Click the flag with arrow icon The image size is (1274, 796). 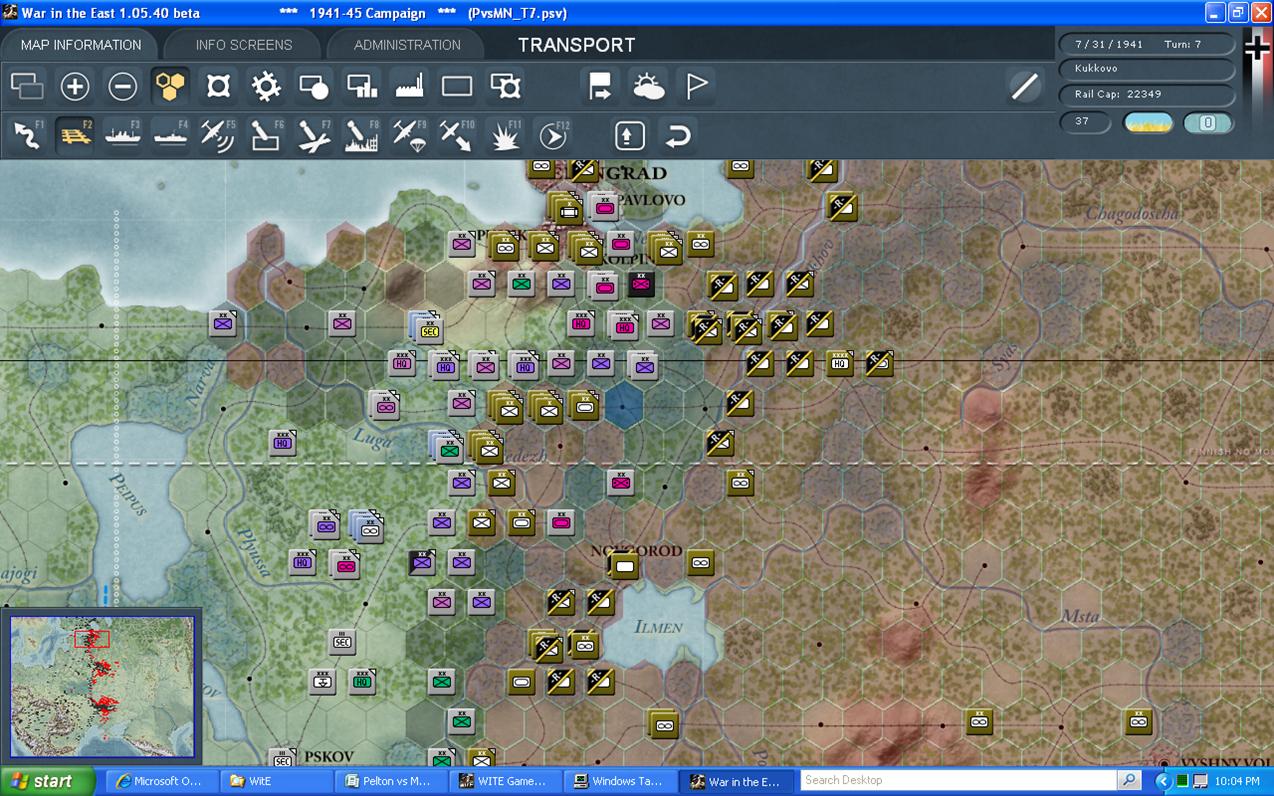600,87
